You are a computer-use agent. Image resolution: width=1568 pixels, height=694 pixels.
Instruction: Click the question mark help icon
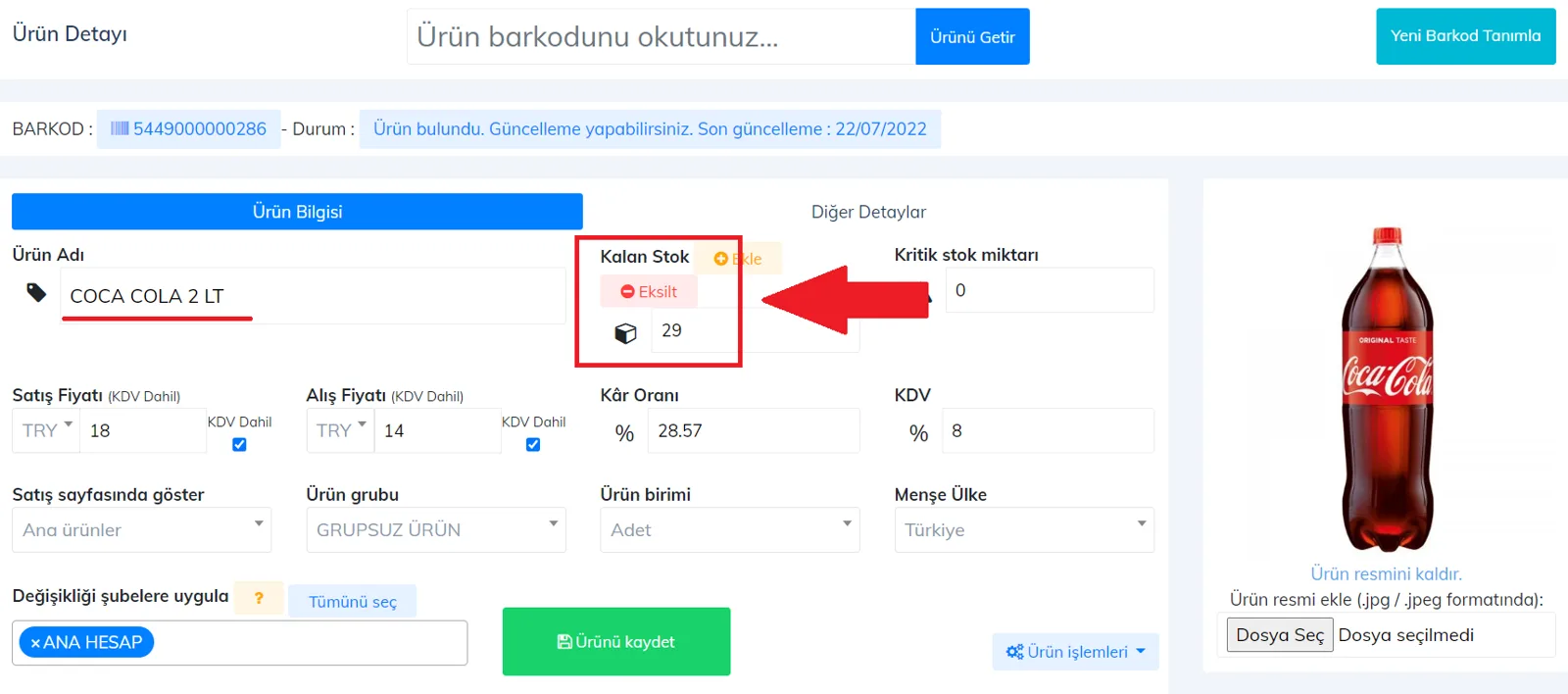pos(259,598)
